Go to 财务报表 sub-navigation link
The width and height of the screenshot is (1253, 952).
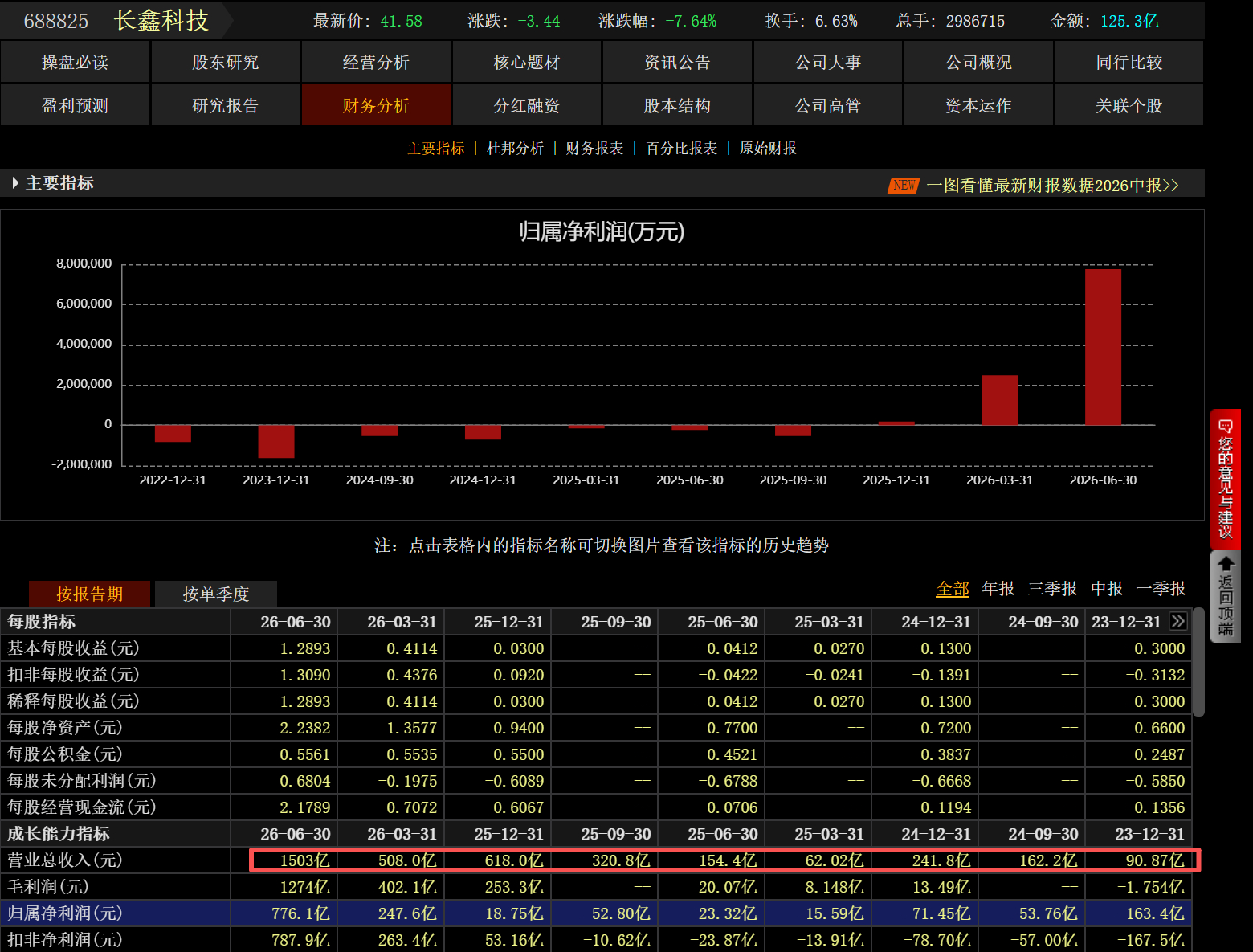(x=595, y=149)
